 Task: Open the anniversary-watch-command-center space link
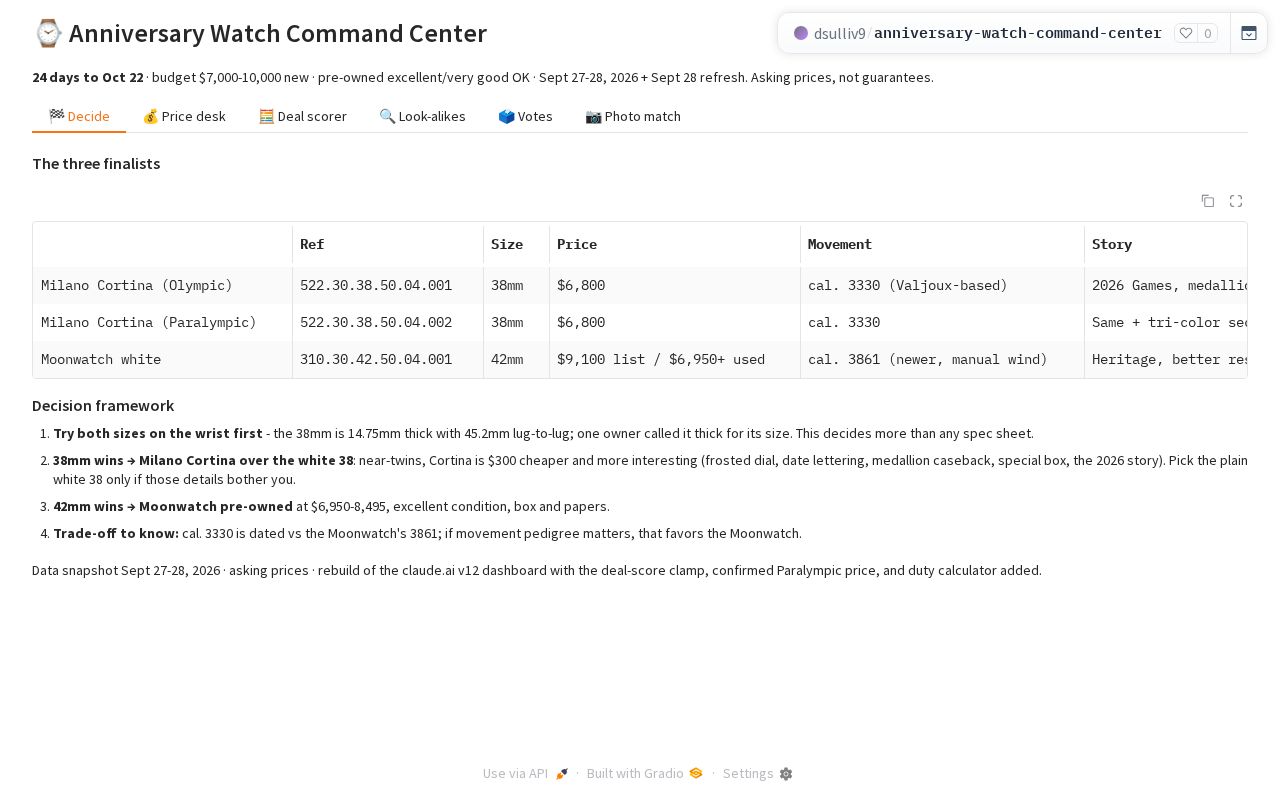[1018, 33]
